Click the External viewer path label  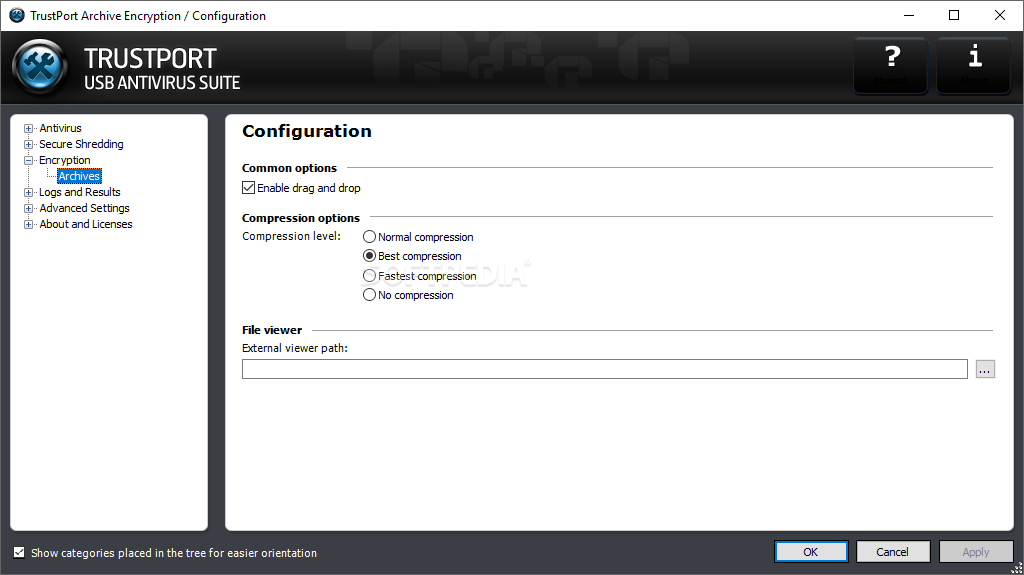tap(295, 348)
